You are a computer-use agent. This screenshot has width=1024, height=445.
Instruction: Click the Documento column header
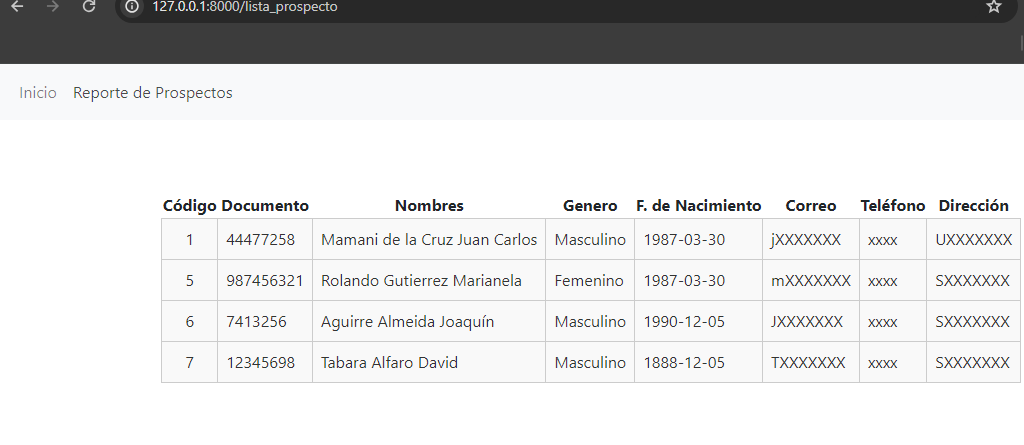point(264,206)
